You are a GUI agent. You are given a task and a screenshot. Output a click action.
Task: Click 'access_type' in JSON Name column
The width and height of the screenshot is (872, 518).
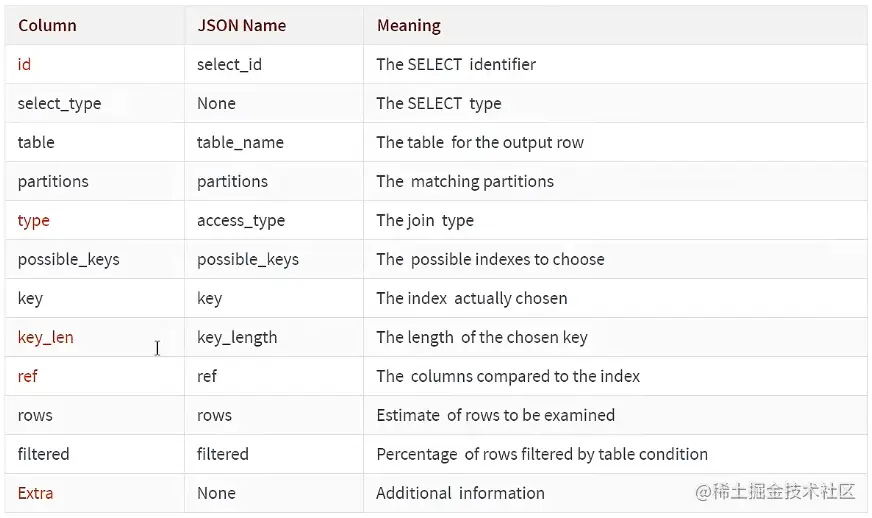coord(241,221)
